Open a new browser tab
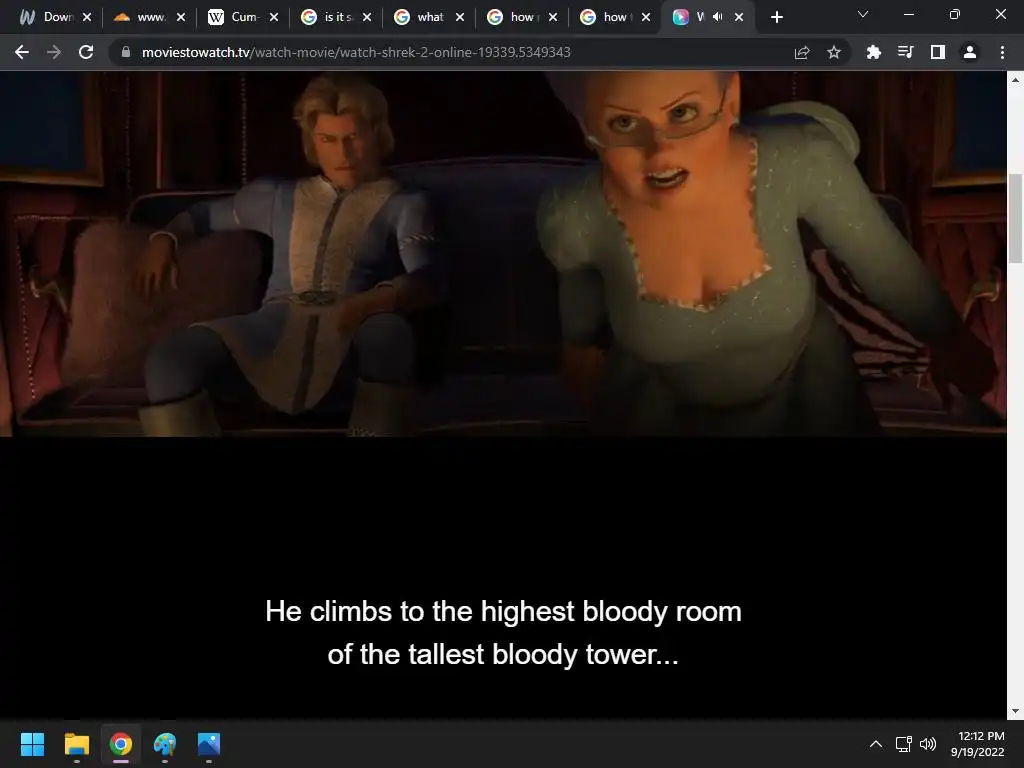 pyautogui.click(x=776, y=17)
